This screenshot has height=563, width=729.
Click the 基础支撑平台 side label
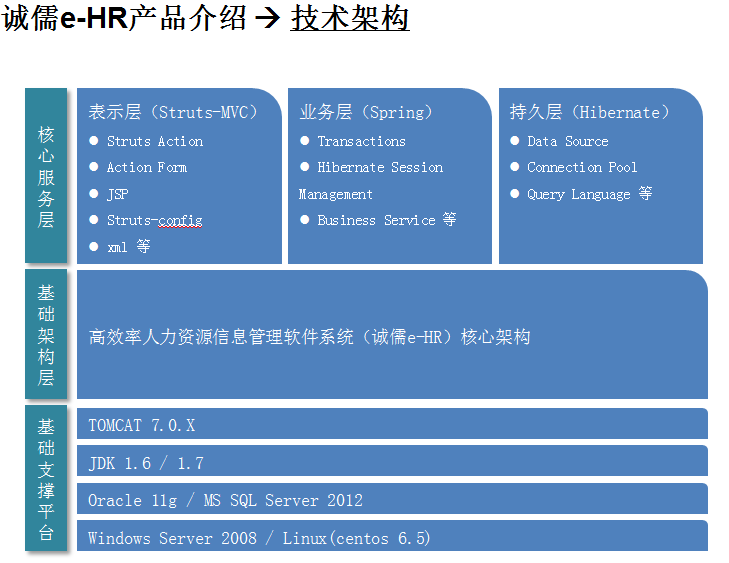(x=46, y=478)
